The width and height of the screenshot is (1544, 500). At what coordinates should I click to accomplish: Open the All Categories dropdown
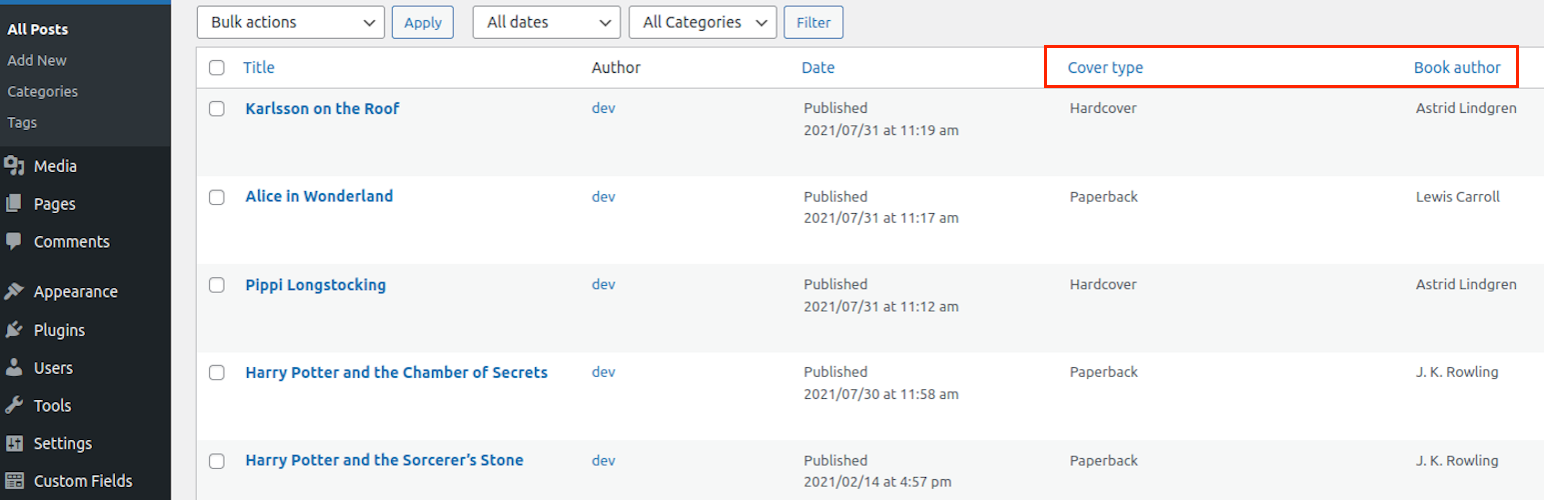(x=703, y=22)
